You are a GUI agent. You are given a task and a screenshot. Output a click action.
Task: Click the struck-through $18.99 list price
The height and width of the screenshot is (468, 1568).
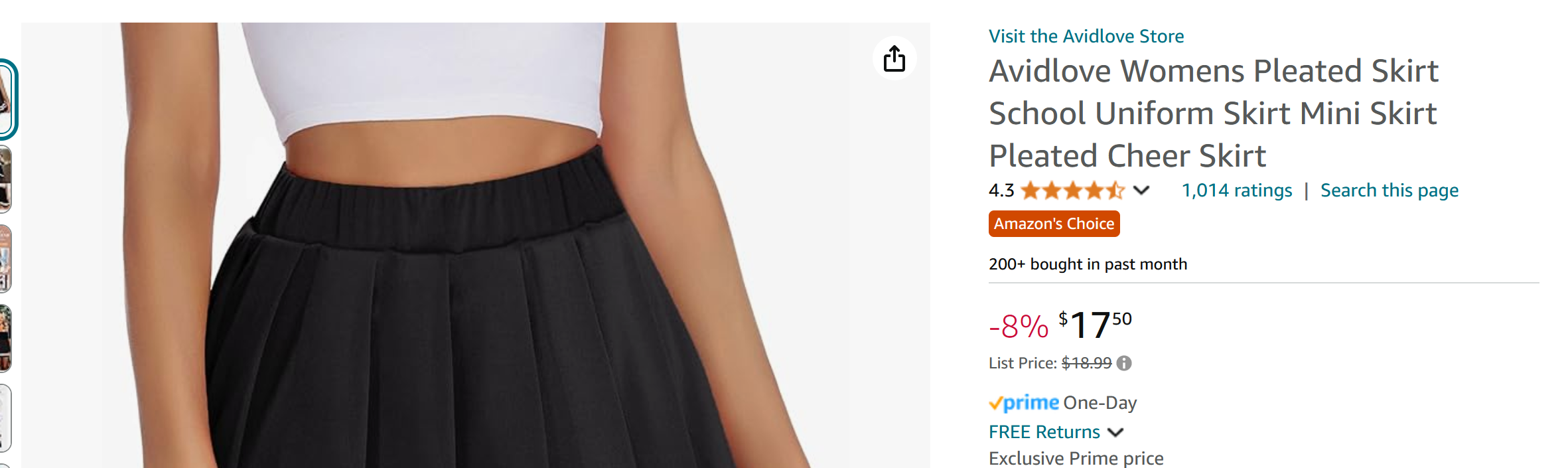coord(1086,363)
